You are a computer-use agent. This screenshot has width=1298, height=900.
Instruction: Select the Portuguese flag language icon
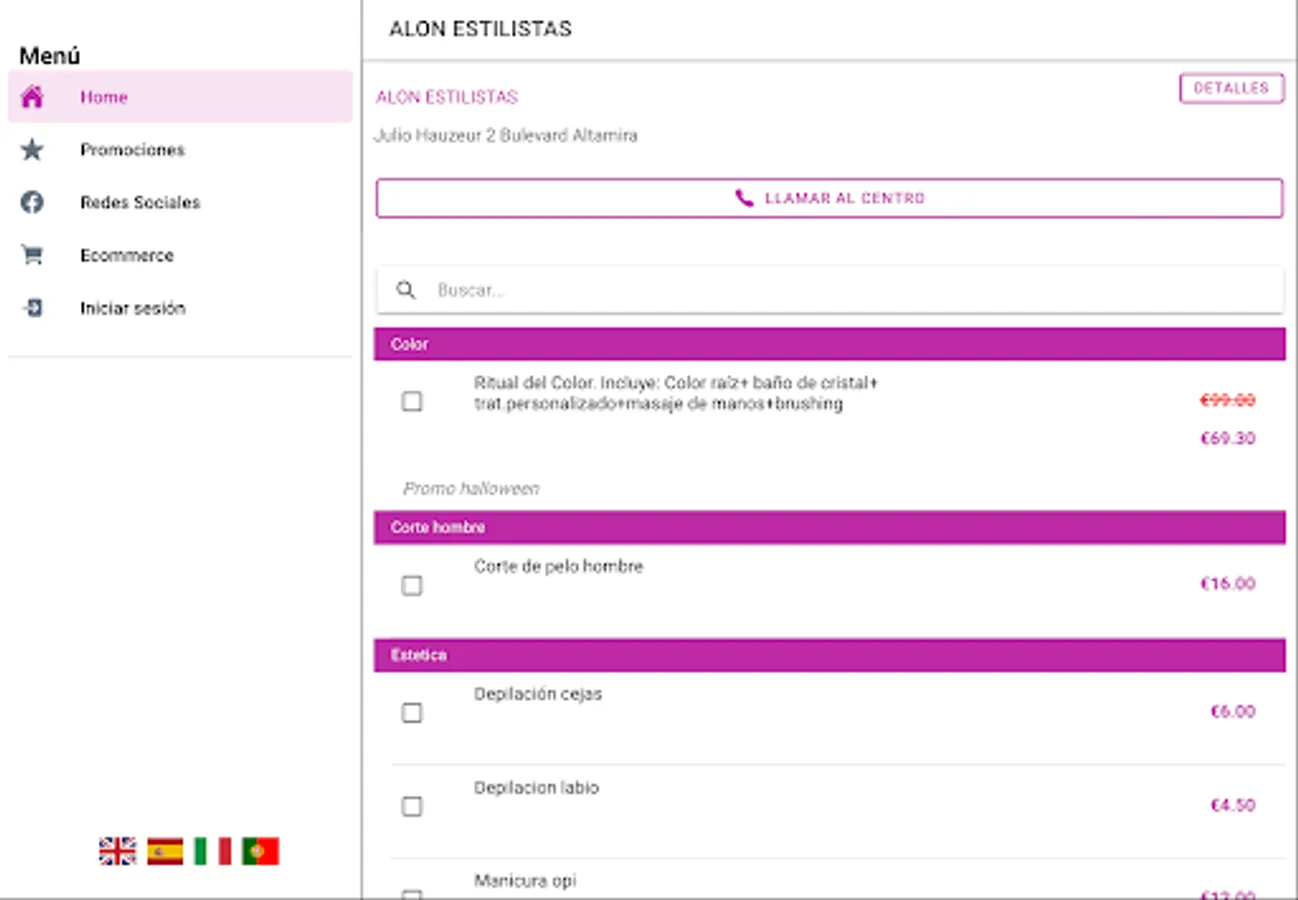click(x=260, y=851)
